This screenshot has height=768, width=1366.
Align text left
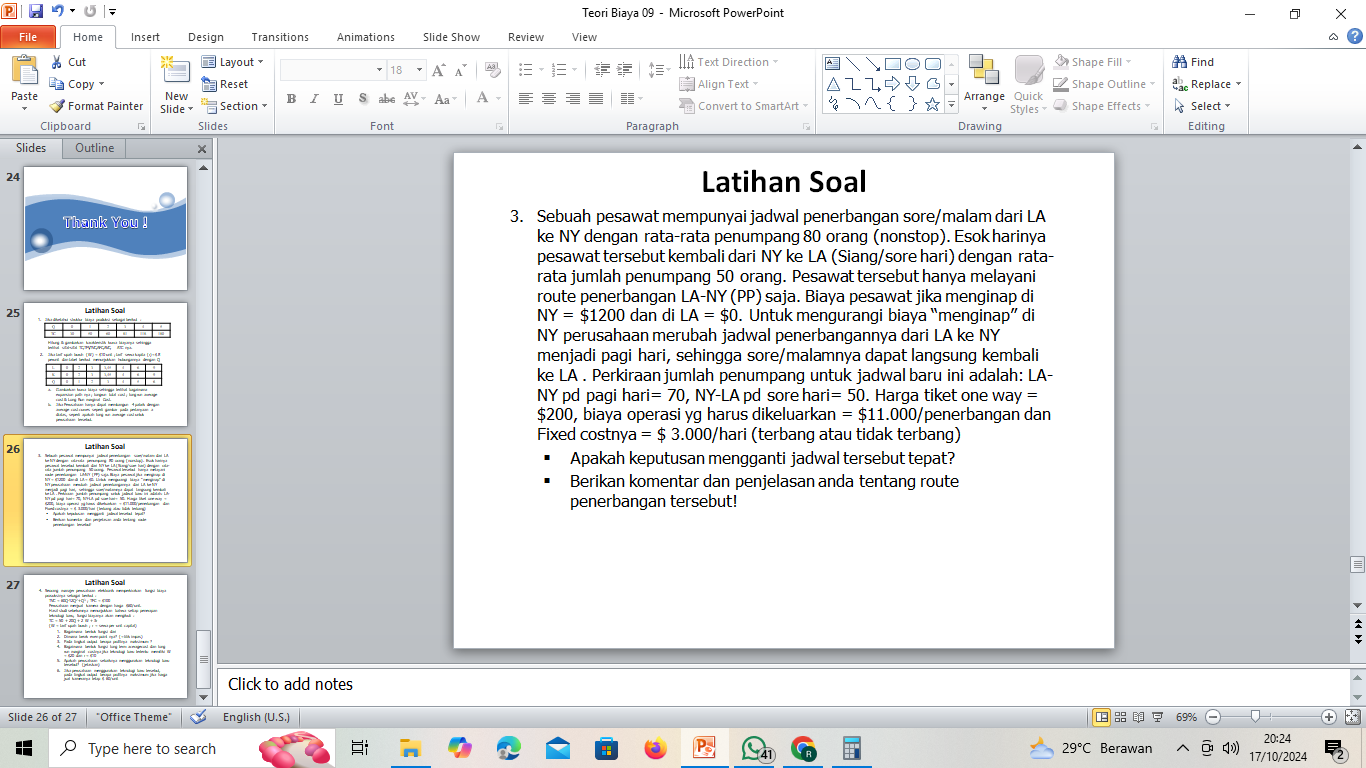[525, 99]
